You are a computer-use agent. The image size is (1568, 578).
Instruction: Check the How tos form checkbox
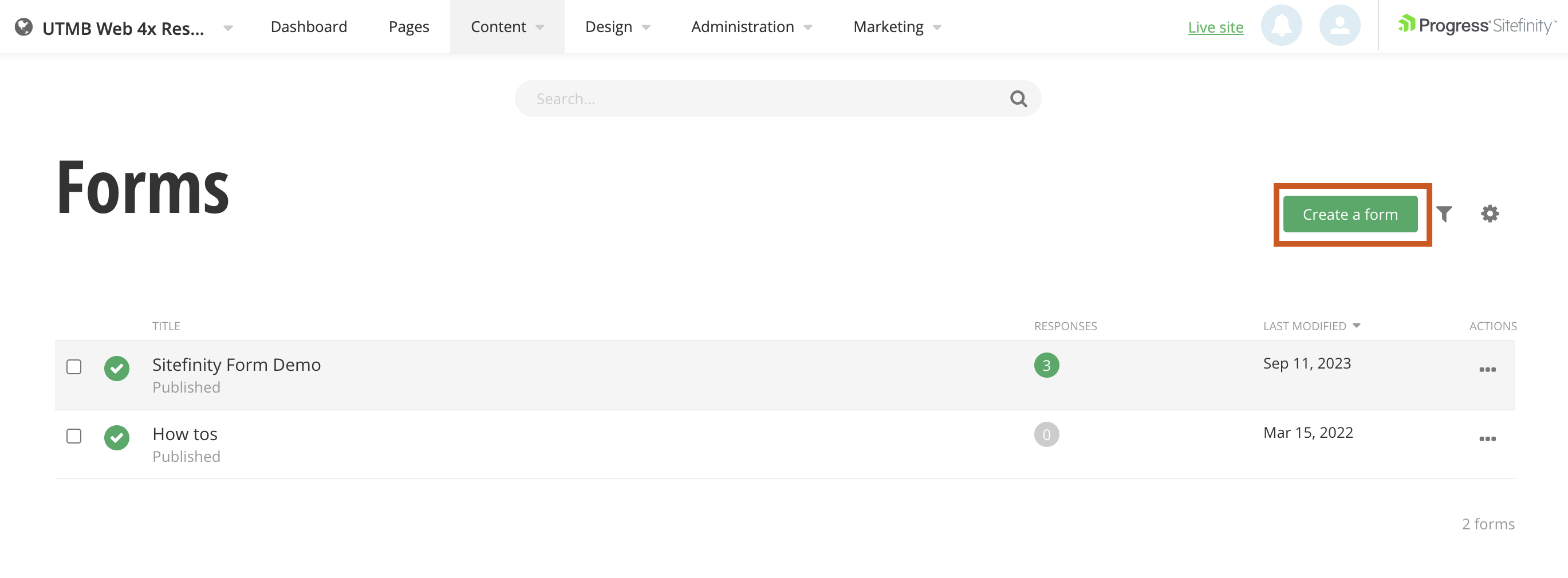pyautogui.click(x=74, y=436)
